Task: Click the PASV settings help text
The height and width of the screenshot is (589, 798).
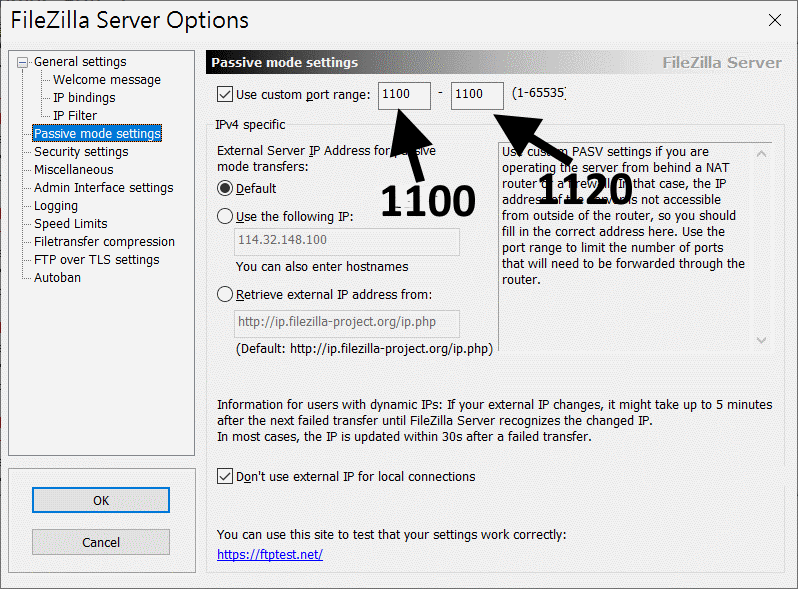Action: click(x=623, y=216)
